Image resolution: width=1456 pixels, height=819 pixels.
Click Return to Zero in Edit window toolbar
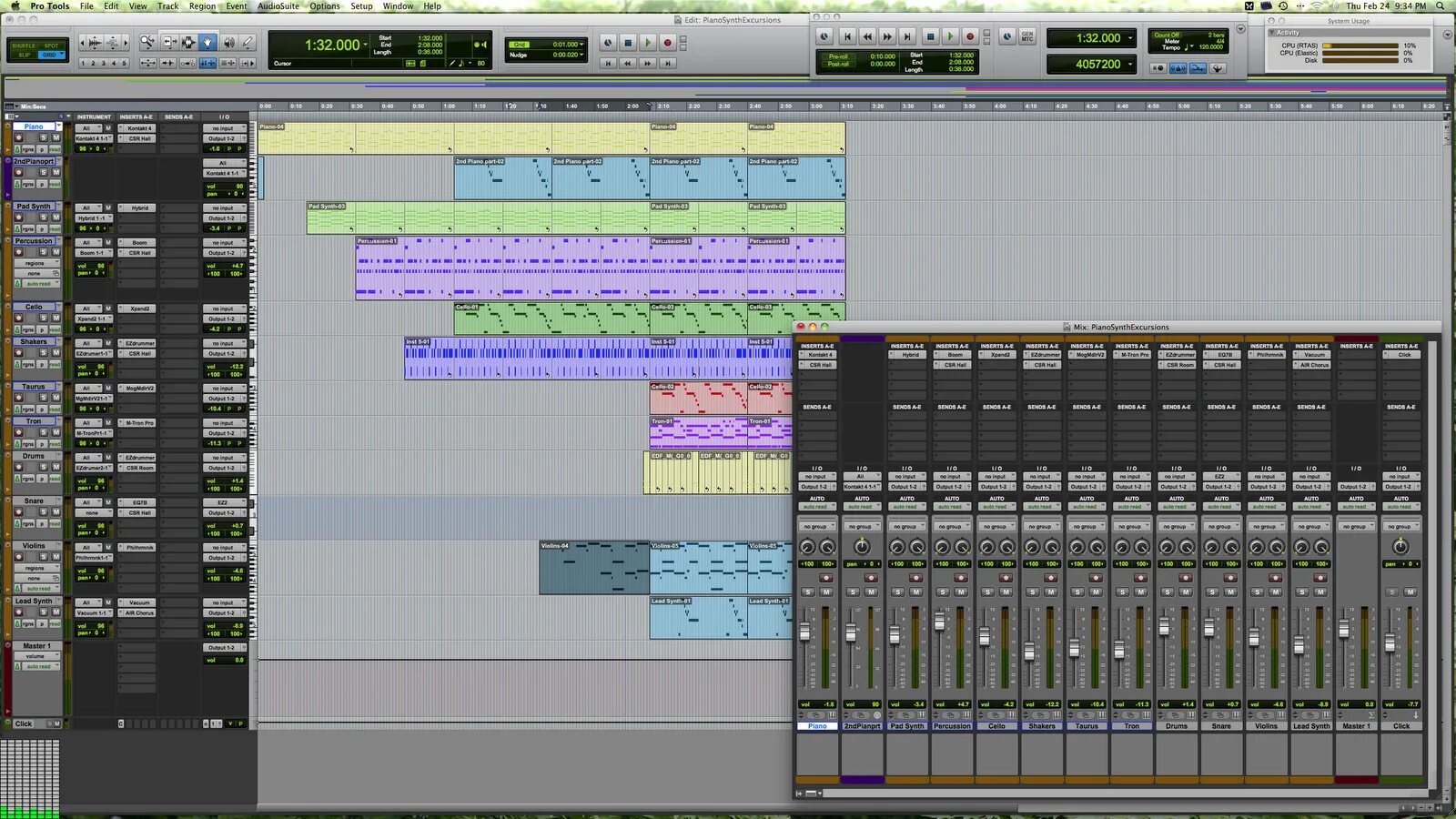point(608,63)
